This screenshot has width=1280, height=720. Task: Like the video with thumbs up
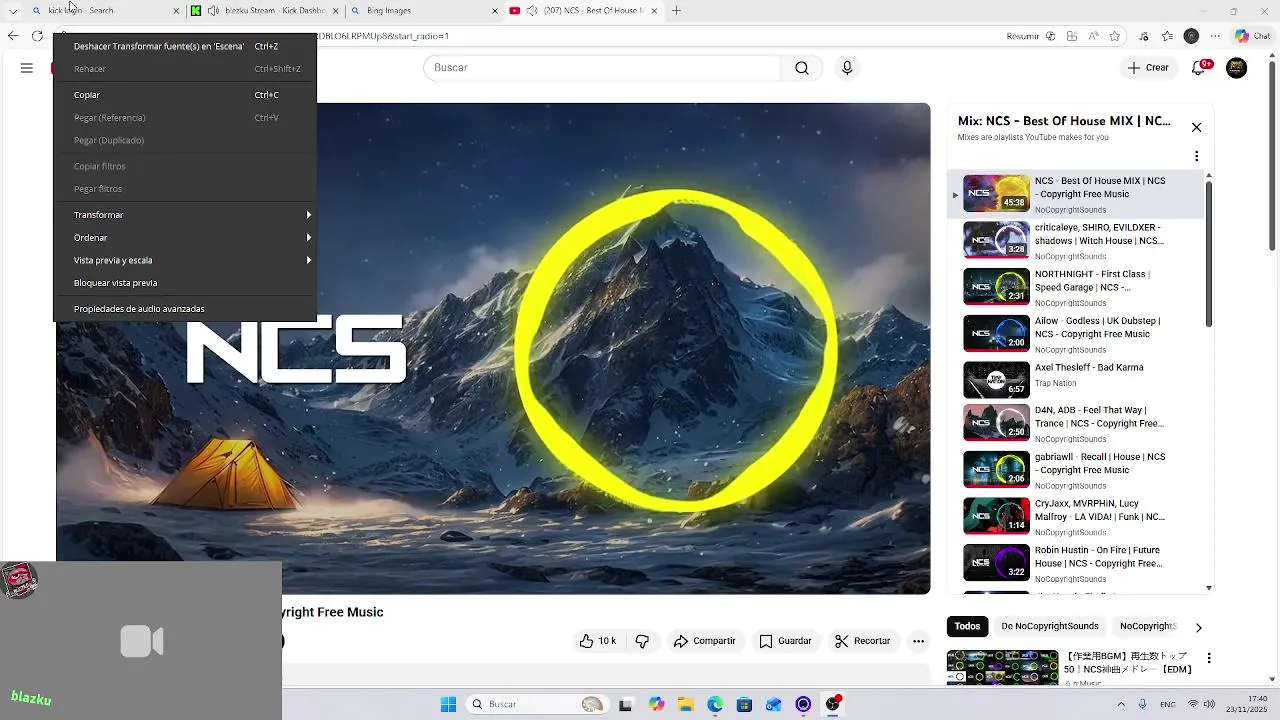598,641
